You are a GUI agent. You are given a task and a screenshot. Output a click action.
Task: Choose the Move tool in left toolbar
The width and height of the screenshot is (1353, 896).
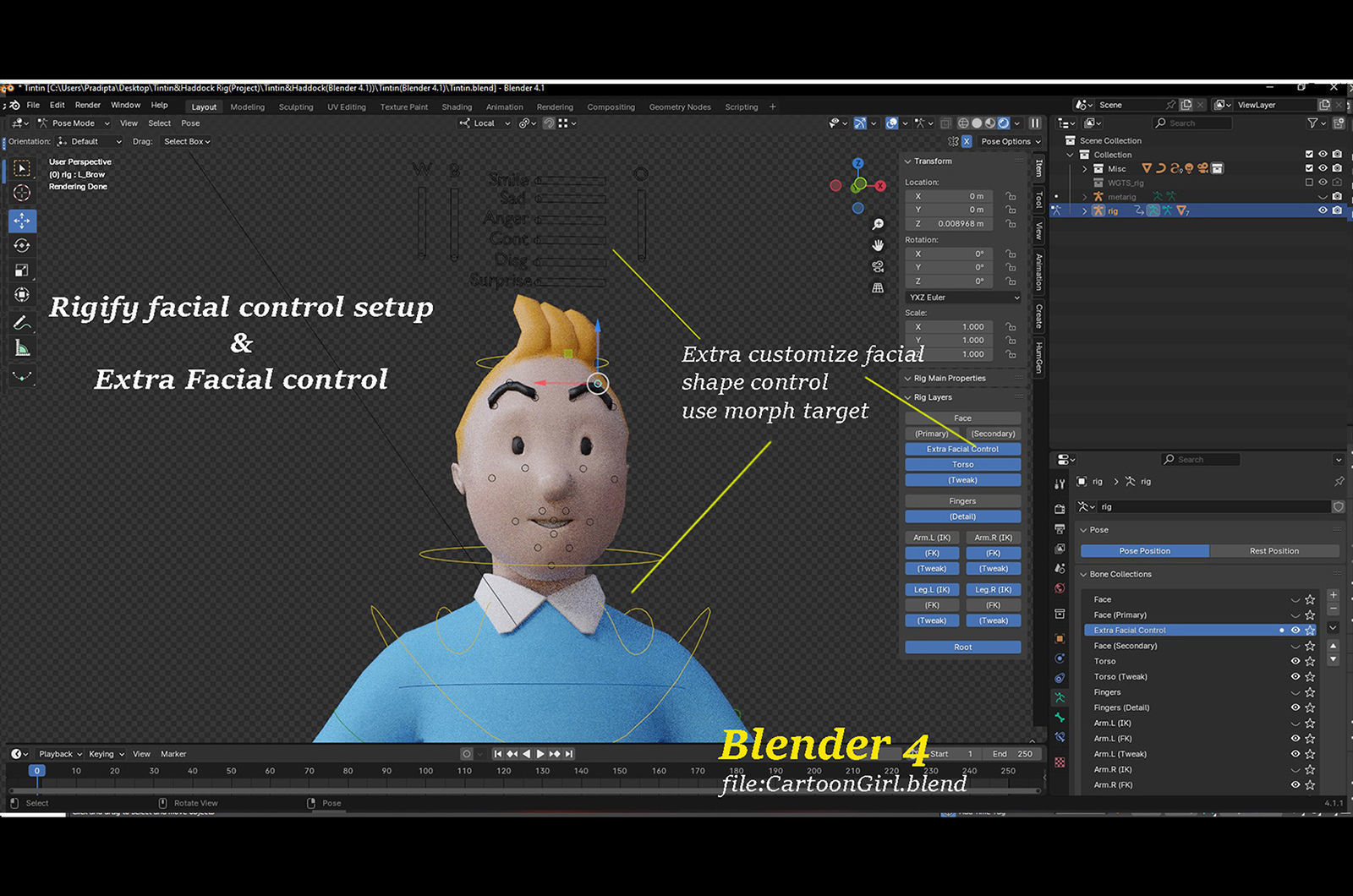point(22,221)
